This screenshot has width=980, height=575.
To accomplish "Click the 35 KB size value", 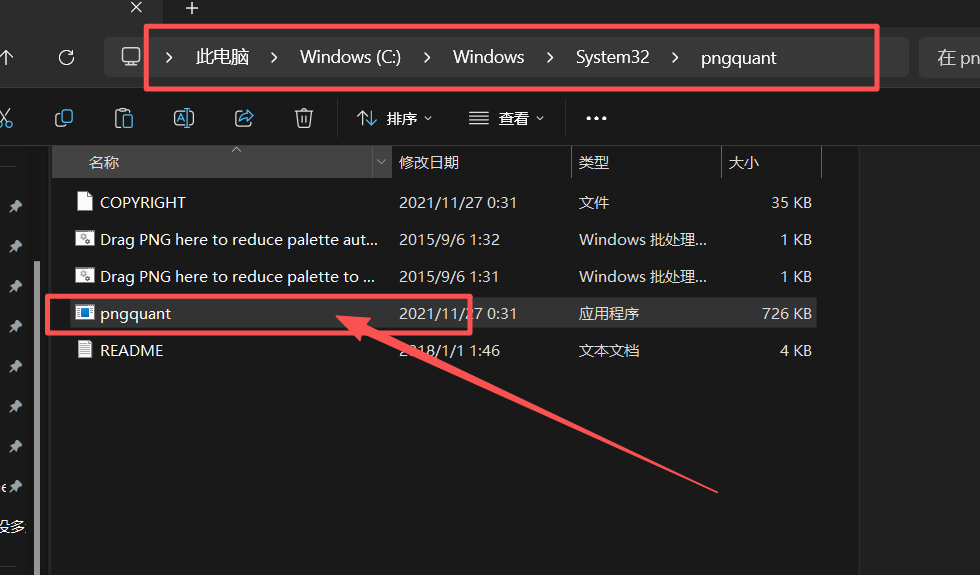I will point(791,202).
